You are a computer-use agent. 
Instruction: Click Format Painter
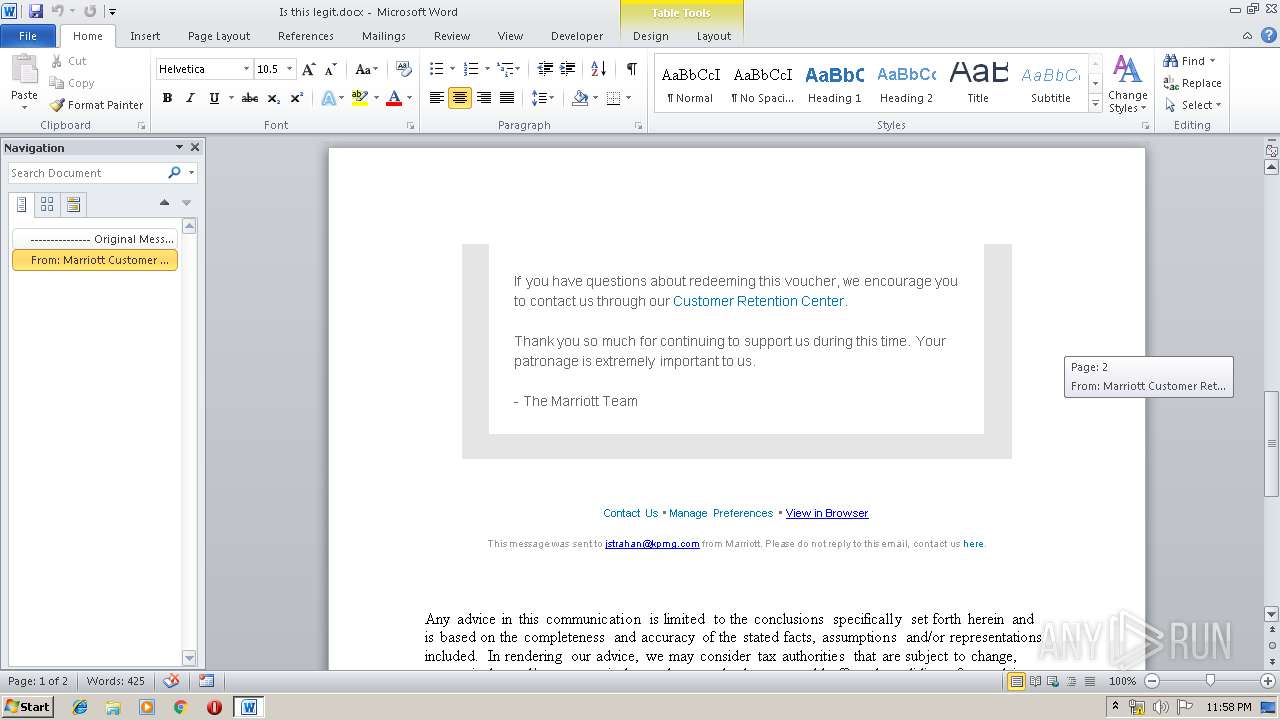point(96,105)
